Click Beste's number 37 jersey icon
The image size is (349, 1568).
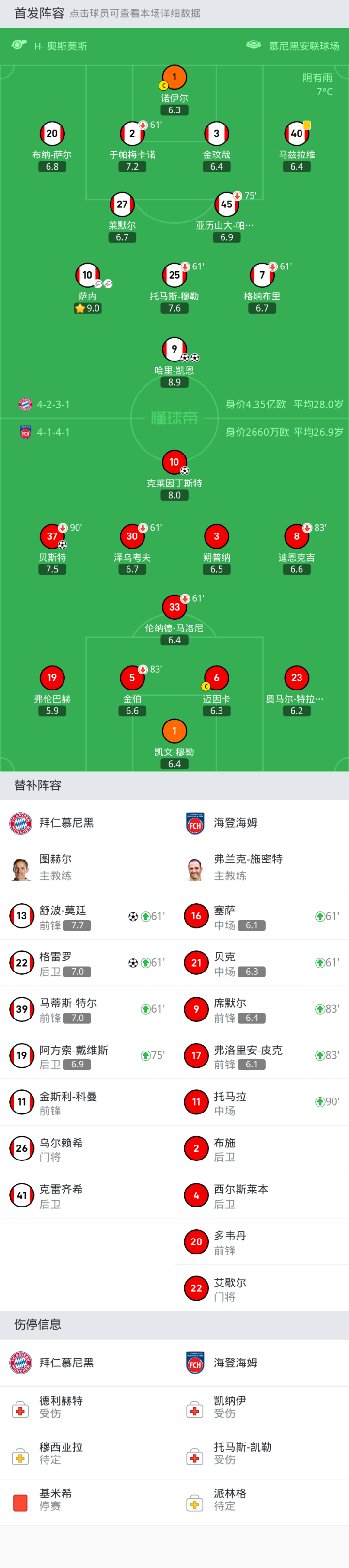point(52,536)
